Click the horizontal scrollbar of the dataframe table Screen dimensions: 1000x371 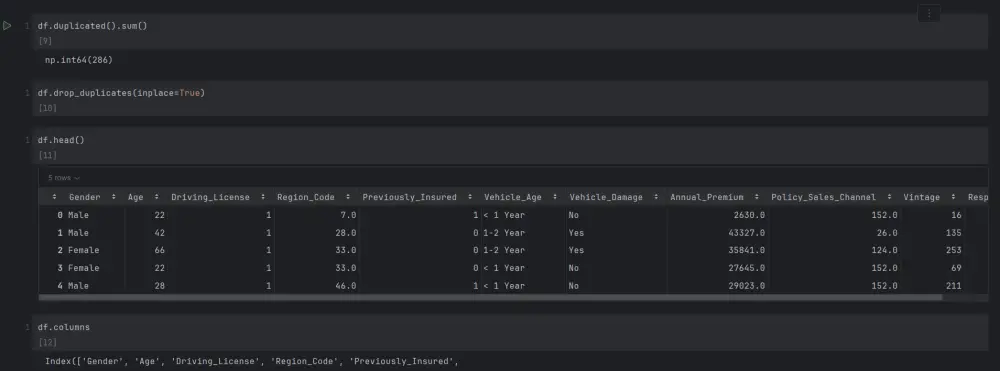tap(490, 297)
